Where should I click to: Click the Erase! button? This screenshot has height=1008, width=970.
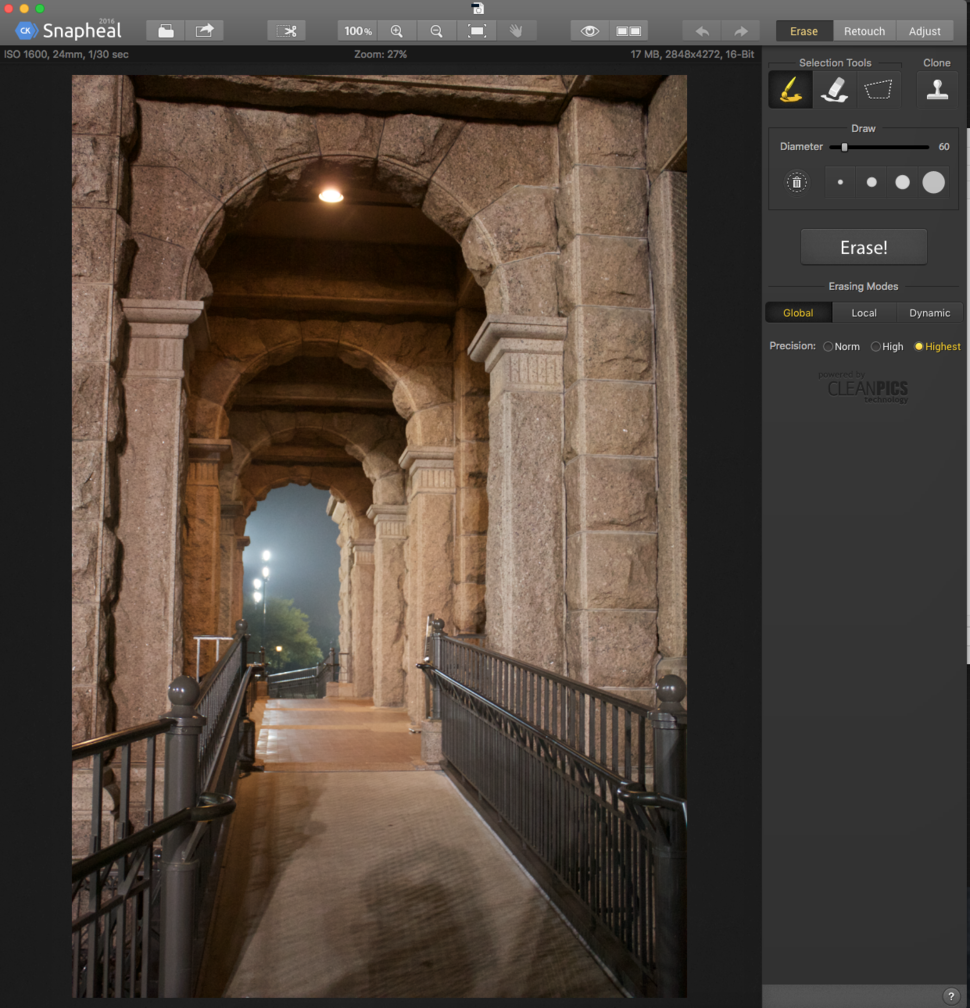coord(863,248)
